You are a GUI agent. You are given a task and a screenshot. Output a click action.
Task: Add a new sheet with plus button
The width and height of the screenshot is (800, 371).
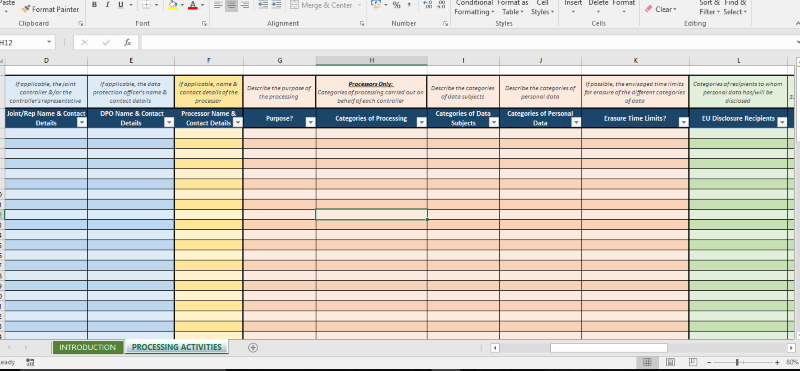pos(253,347)
